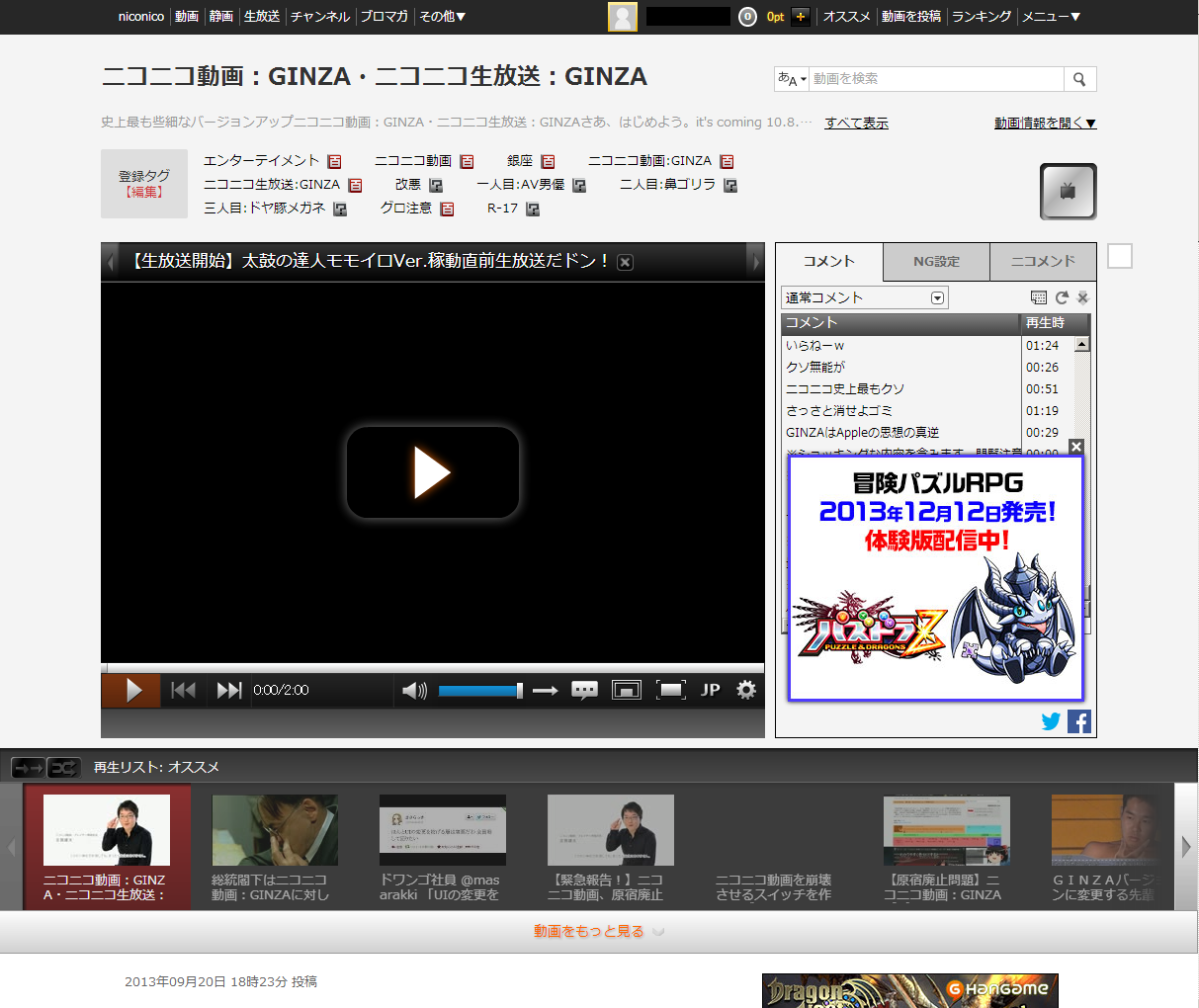Switch to browser-fit screen mode icon

coord(627,690)
